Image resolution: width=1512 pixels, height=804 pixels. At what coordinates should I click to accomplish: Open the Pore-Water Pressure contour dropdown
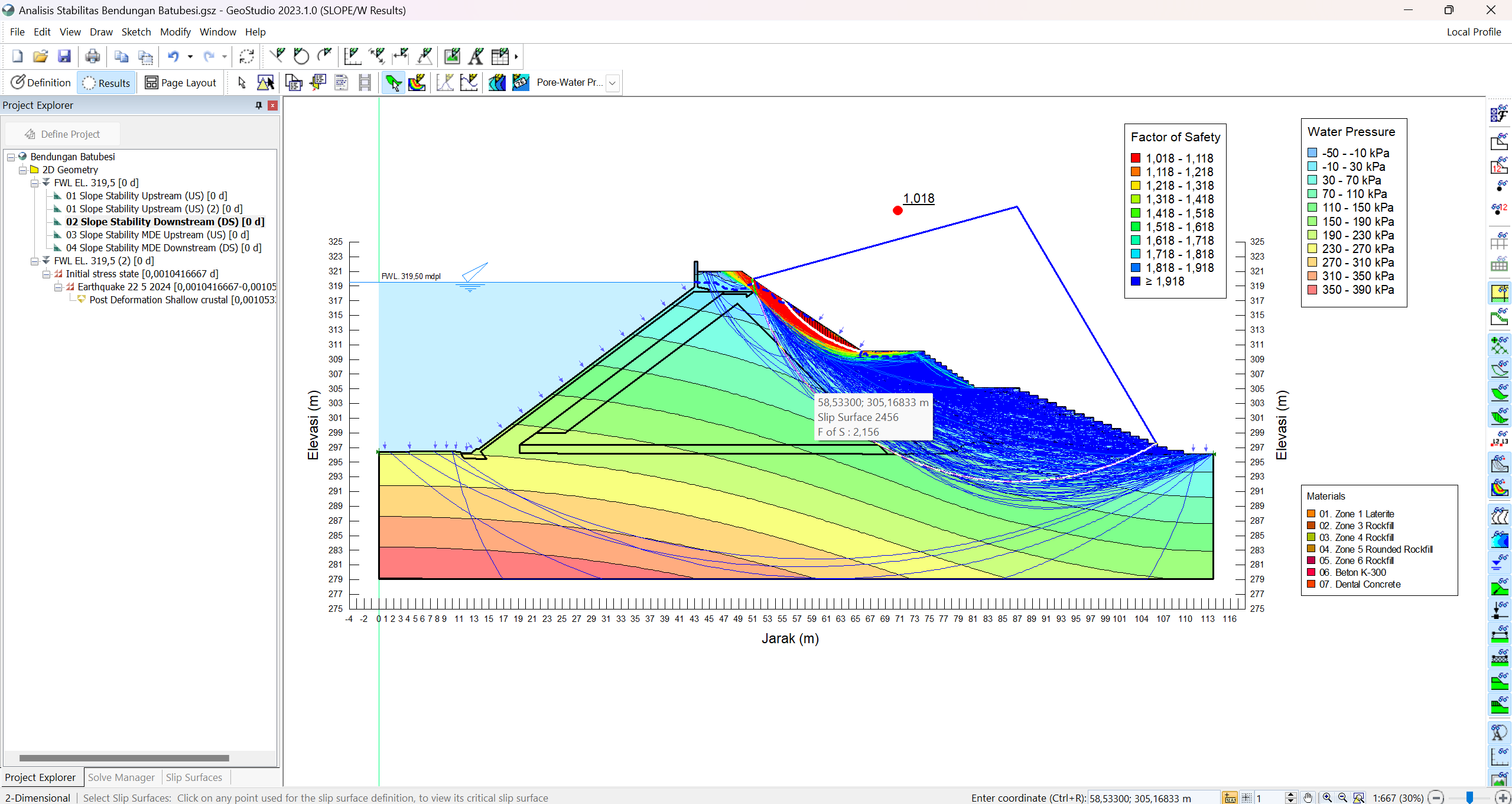coord(613,83)
